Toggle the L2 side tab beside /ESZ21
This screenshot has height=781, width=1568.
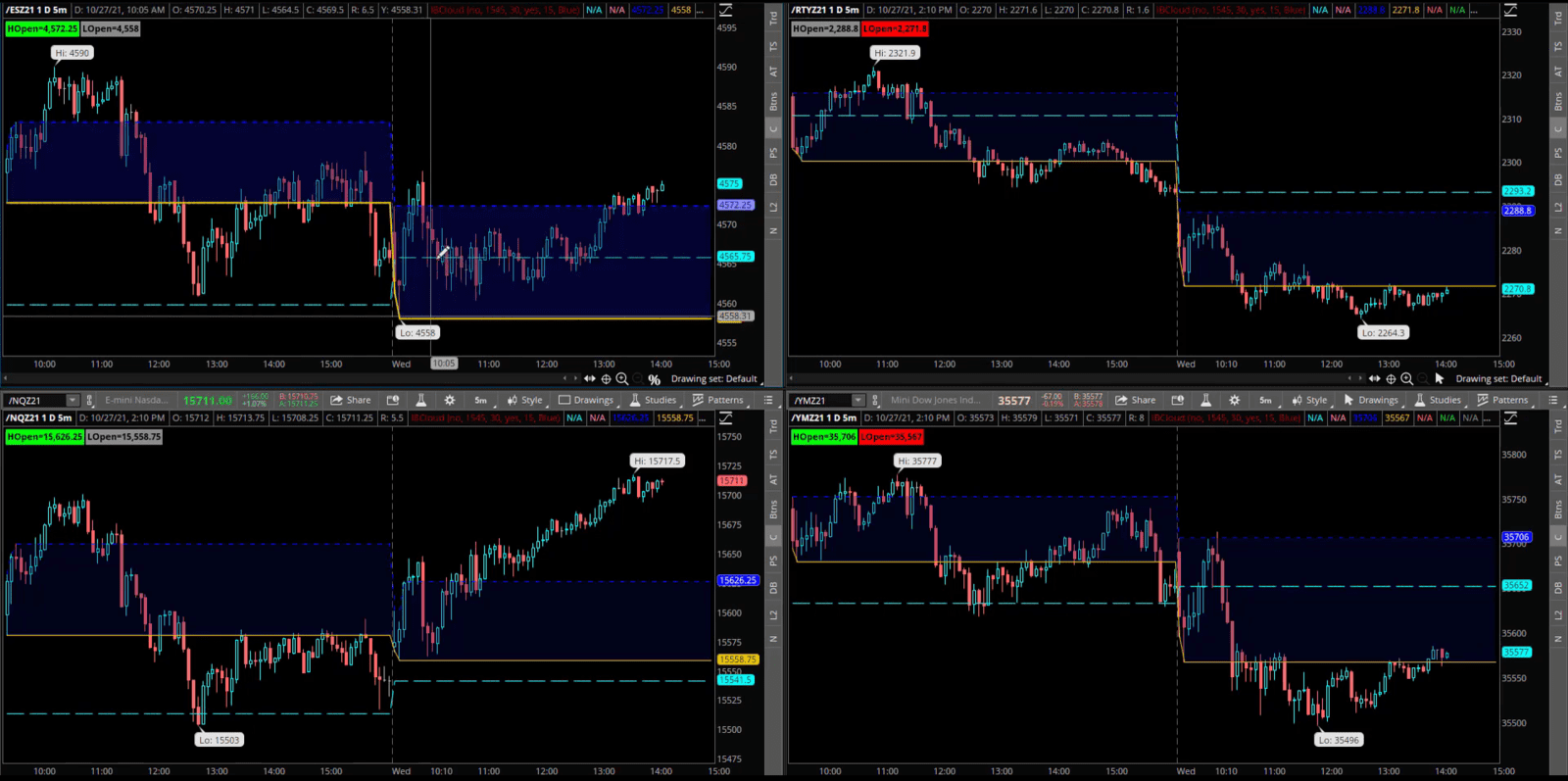click(773, 207)
